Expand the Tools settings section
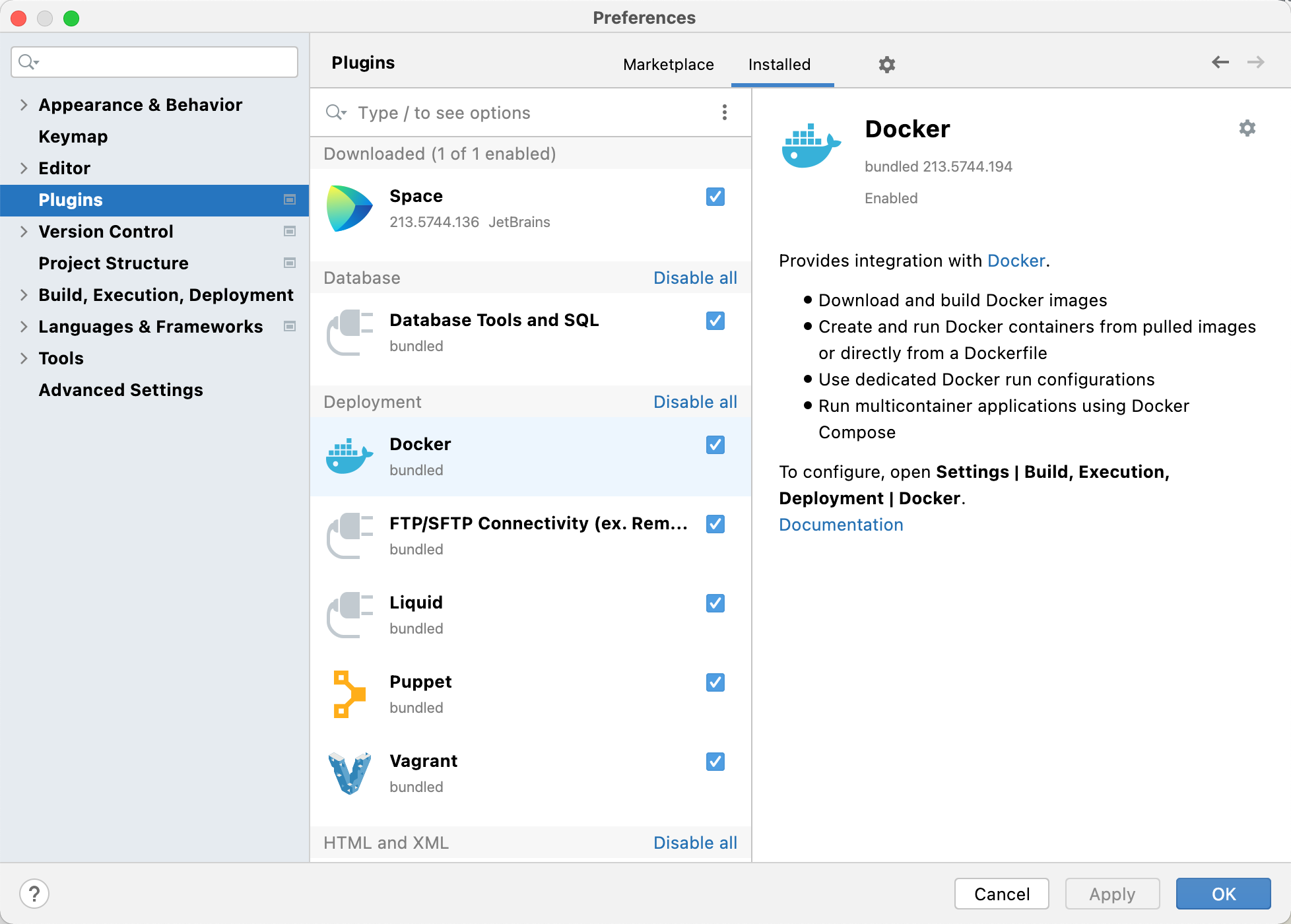This screenshot has width=1291, height=924. pyautogui.click(x=24, y=358)
